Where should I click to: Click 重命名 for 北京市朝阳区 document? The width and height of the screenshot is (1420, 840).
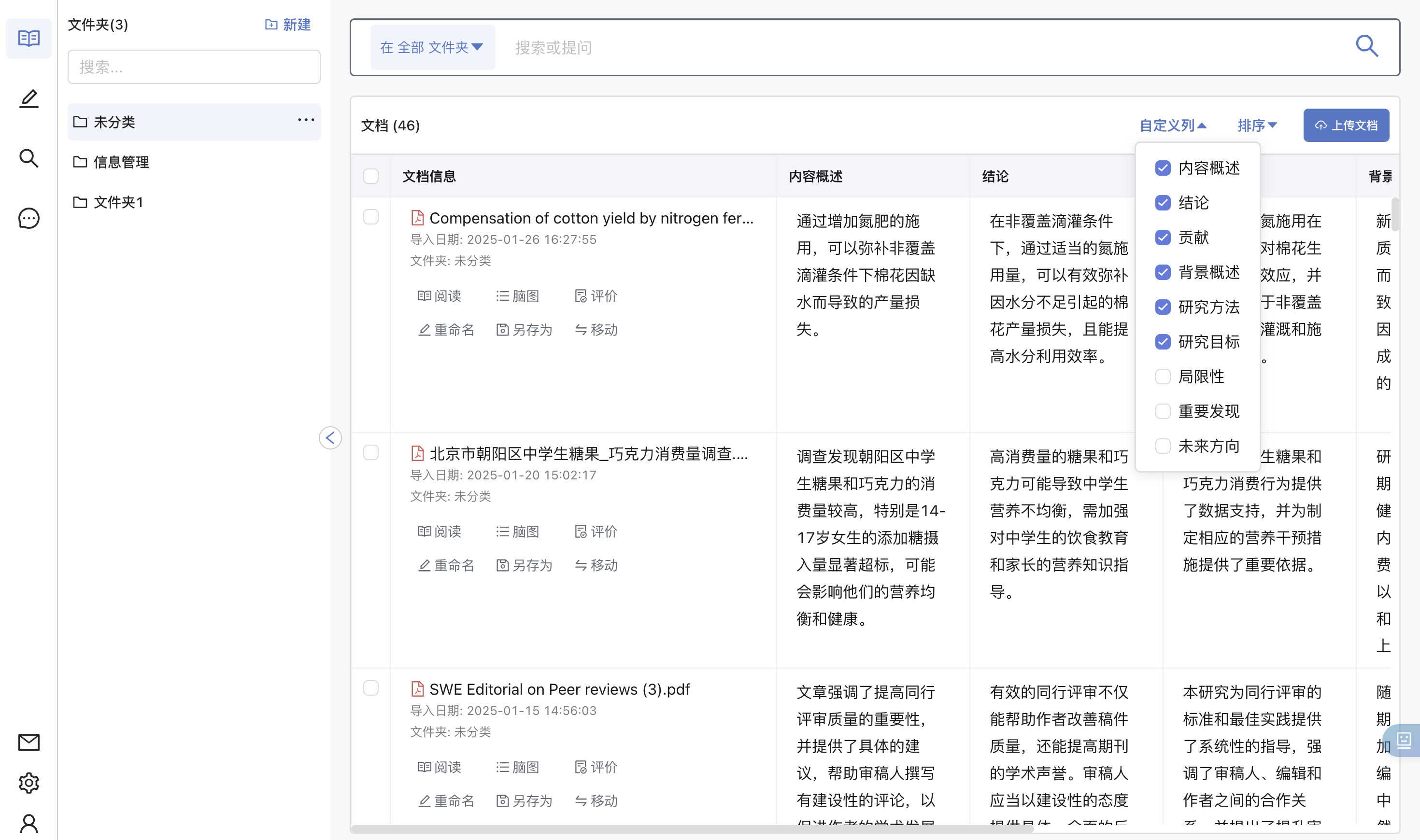(x=446, y=565)
